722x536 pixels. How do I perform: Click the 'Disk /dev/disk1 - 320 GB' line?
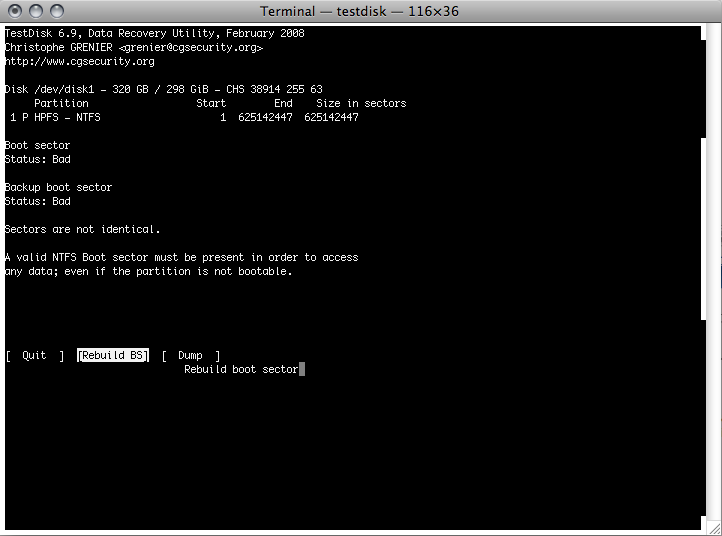[x=163, y=89]
